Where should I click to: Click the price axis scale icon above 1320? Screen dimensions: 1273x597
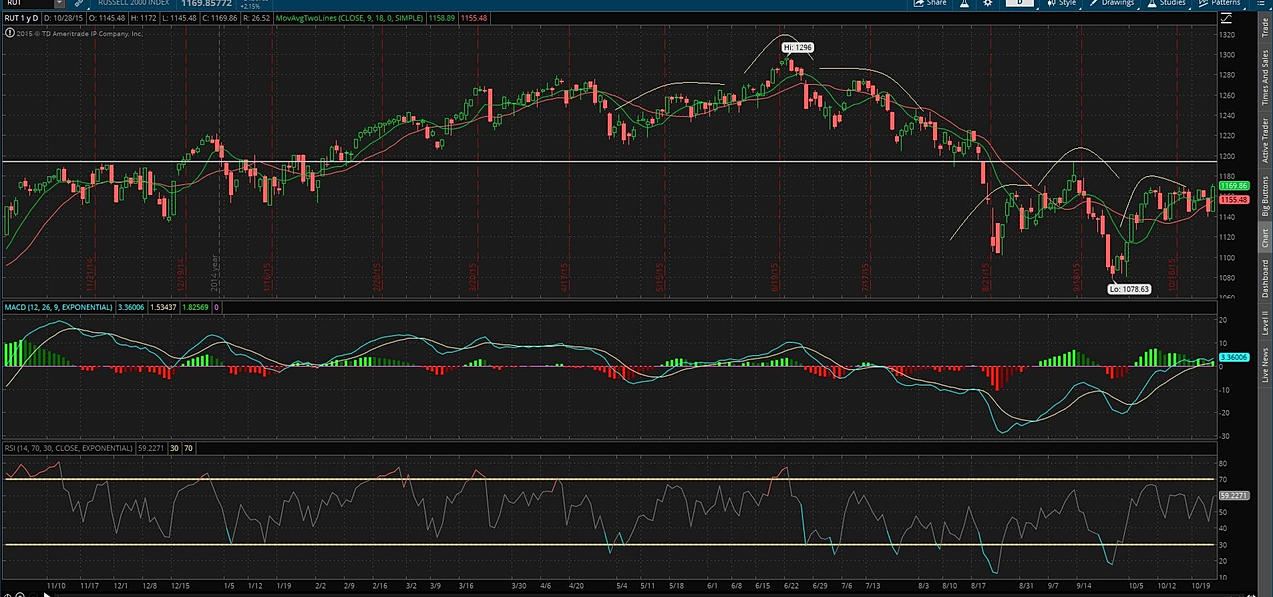(1227, 18)
